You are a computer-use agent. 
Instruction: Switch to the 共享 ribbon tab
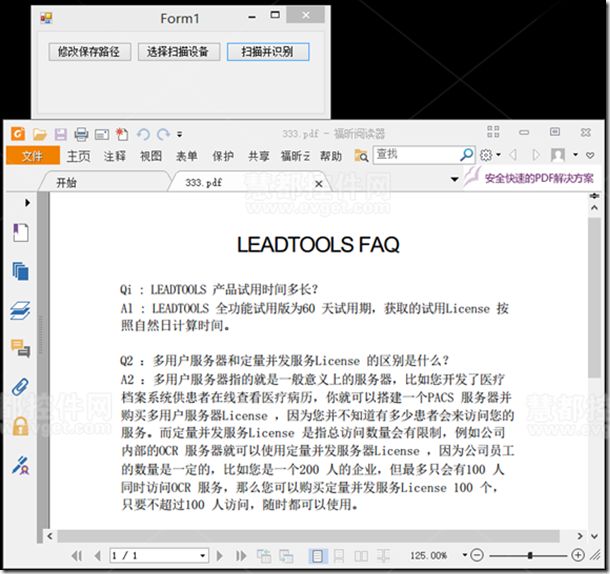click(x=259, y=156)
